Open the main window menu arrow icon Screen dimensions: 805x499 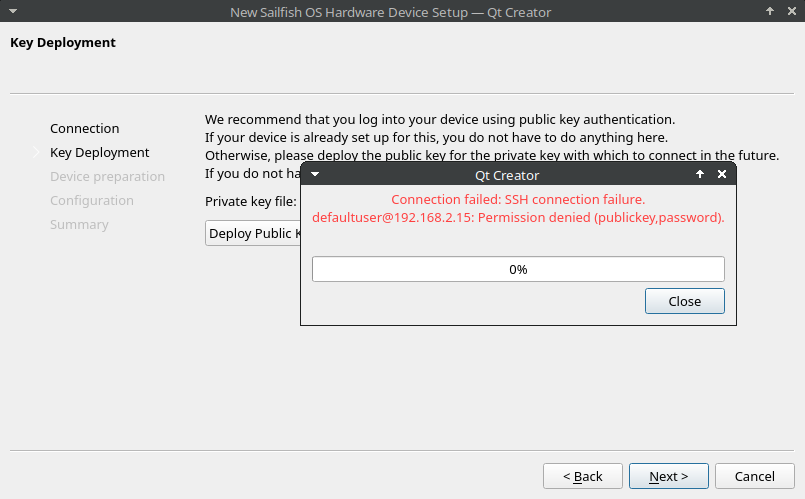point(12,12)
